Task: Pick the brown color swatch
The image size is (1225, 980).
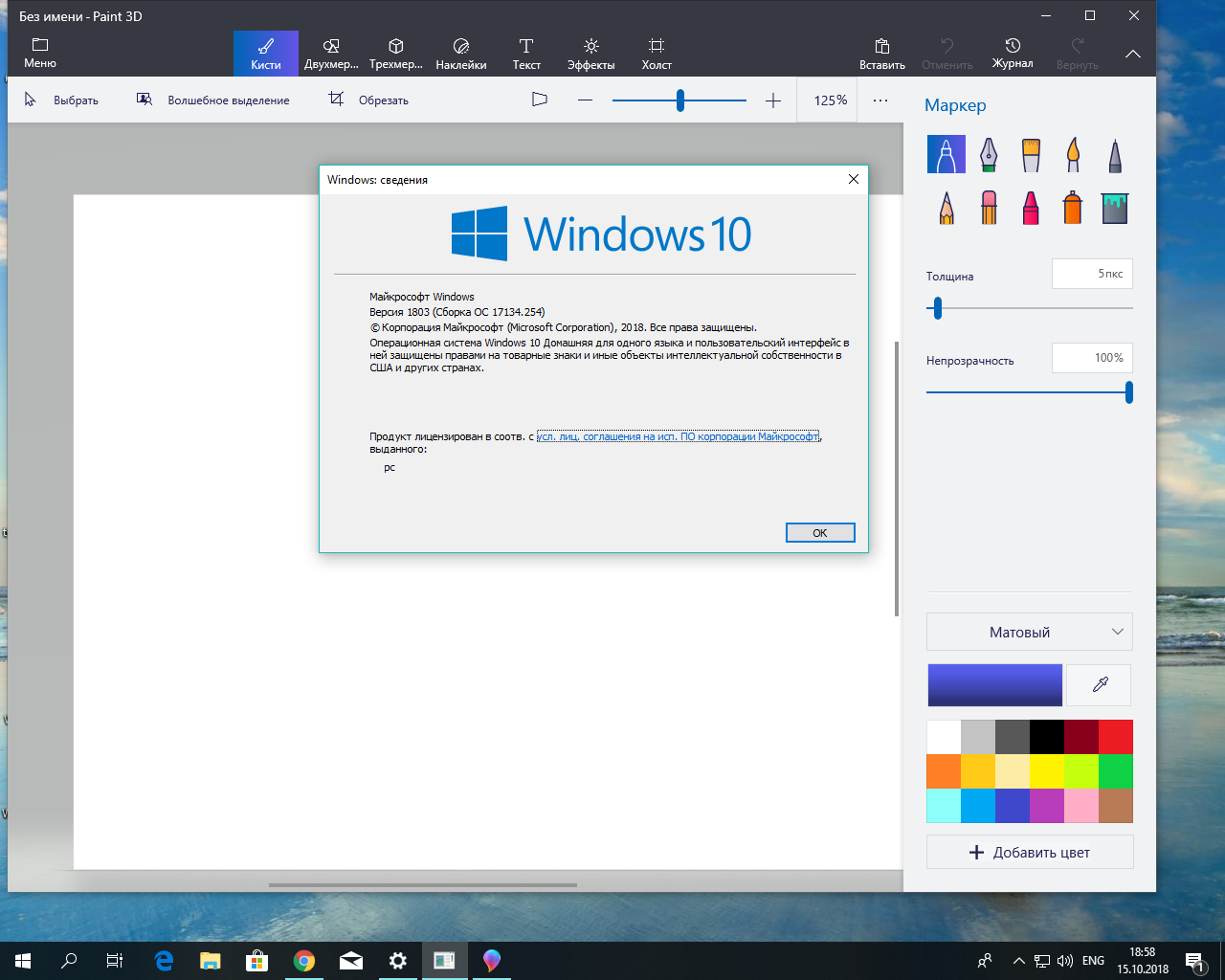Action: [x=1116, y=806]
